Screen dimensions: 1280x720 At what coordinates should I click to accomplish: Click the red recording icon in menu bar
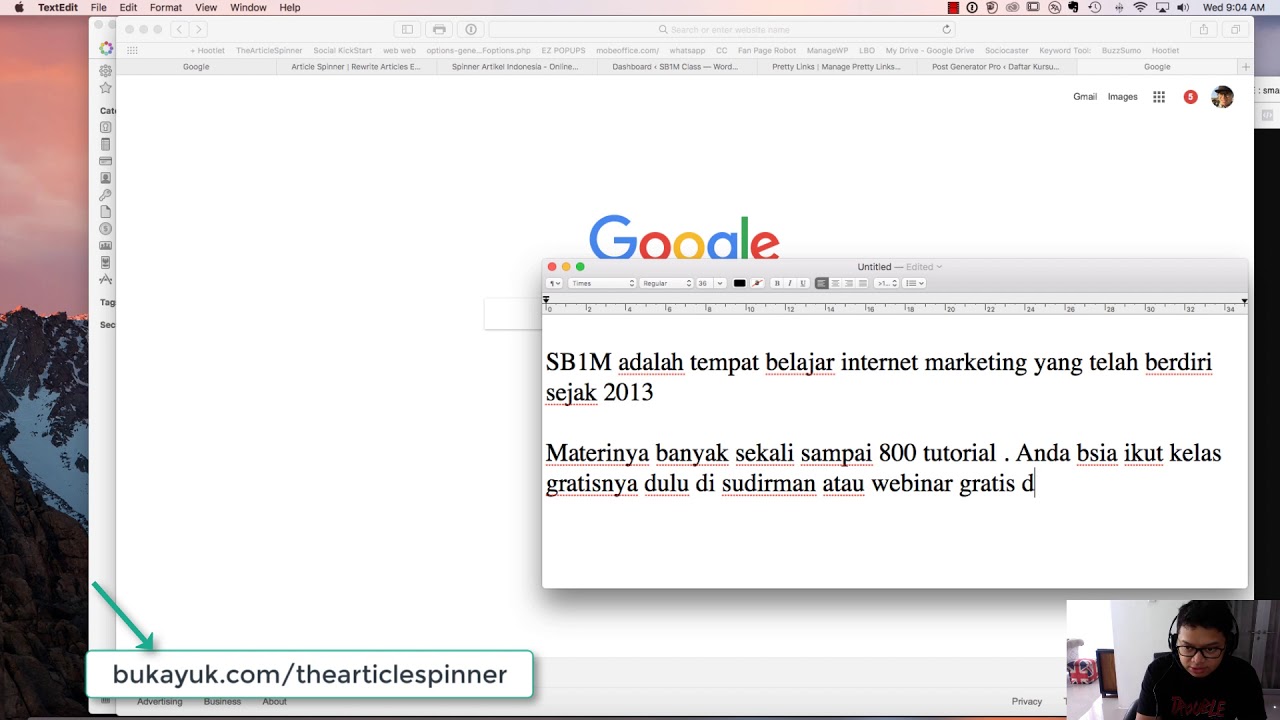(953, 7)
